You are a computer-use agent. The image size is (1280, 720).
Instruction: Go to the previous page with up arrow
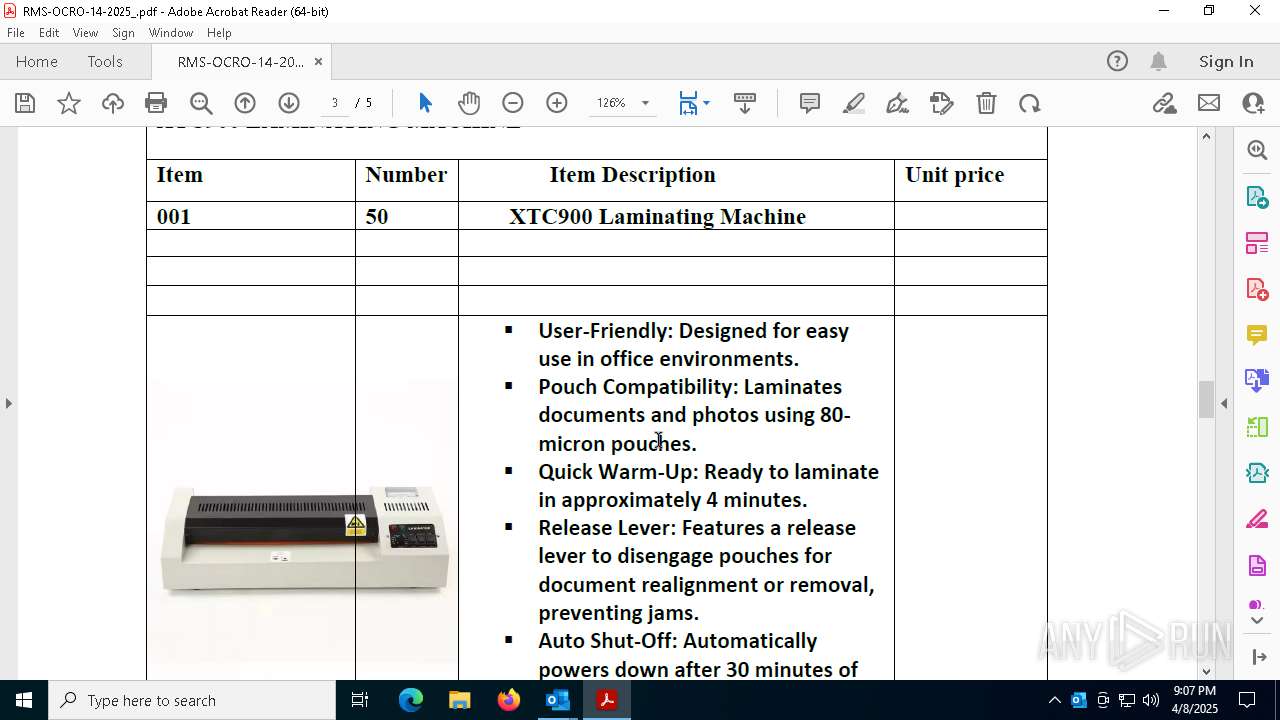coord(245,103)
